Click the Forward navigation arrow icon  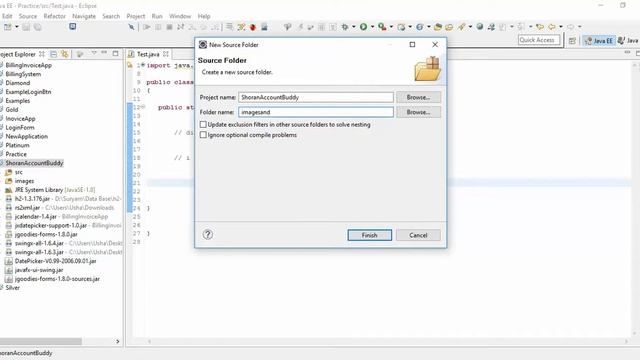571,27
